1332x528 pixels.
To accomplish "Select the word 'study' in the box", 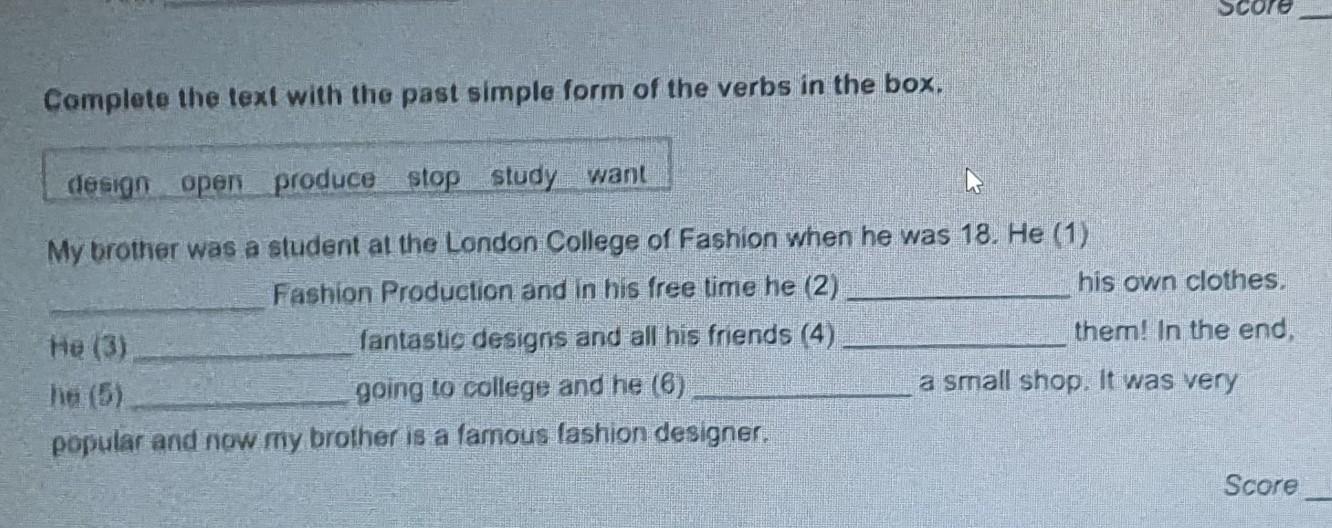I will point(524,178).
